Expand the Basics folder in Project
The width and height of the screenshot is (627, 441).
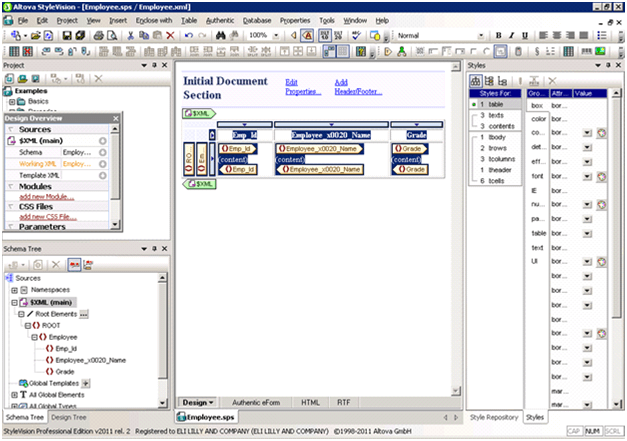[x=12, y=102]
